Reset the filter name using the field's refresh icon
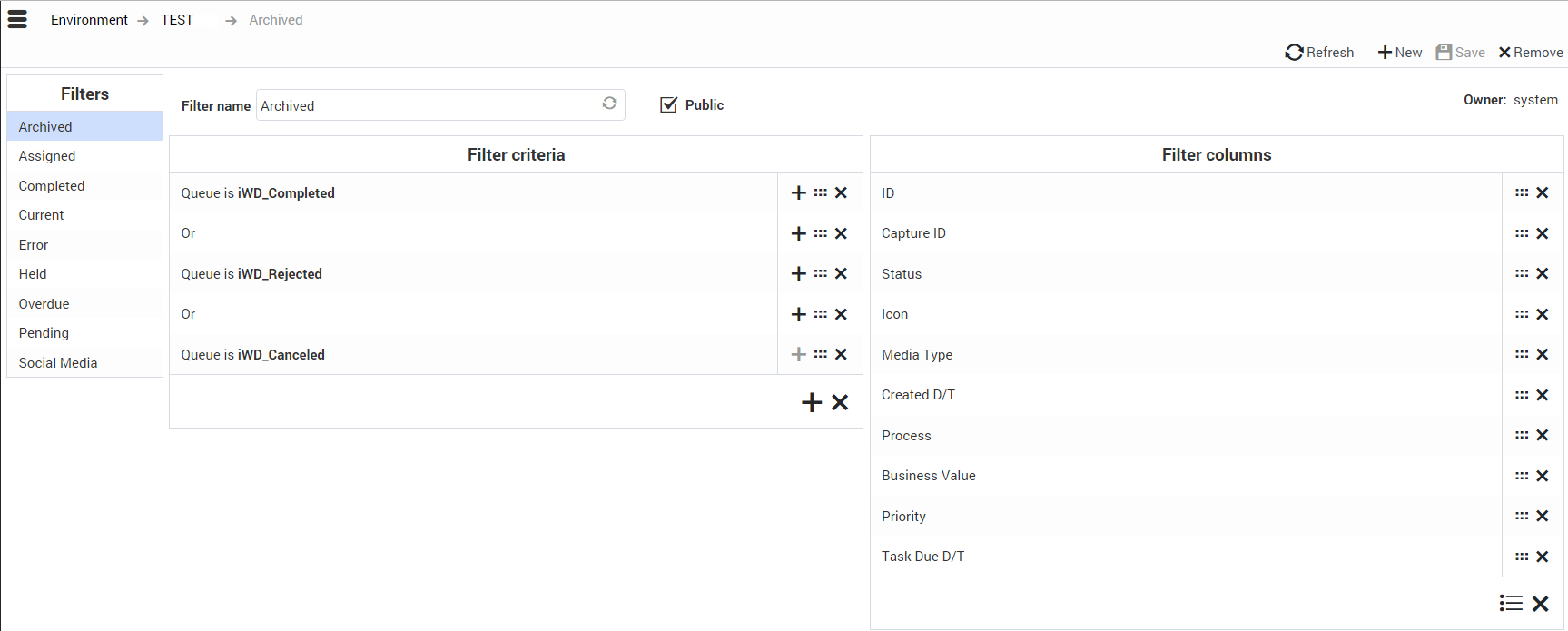Viewport: 1568px width, 631px height. click(x=609, y=104)
